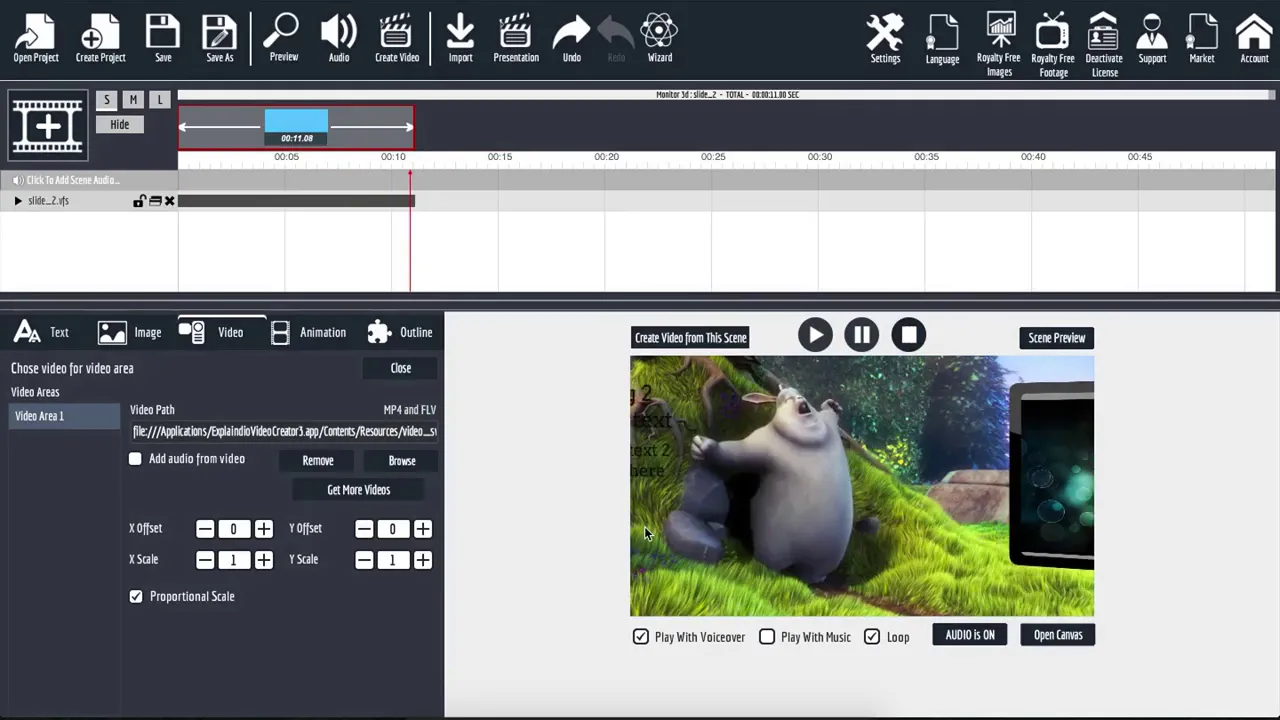
Task: Remove the selected video
Action: coord(318,461)
